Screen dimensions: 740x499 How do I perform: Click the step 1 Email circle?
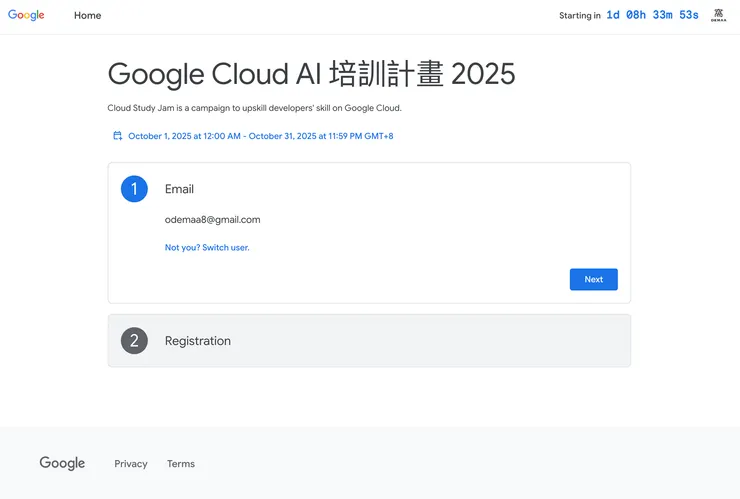(x=135, y=189)
